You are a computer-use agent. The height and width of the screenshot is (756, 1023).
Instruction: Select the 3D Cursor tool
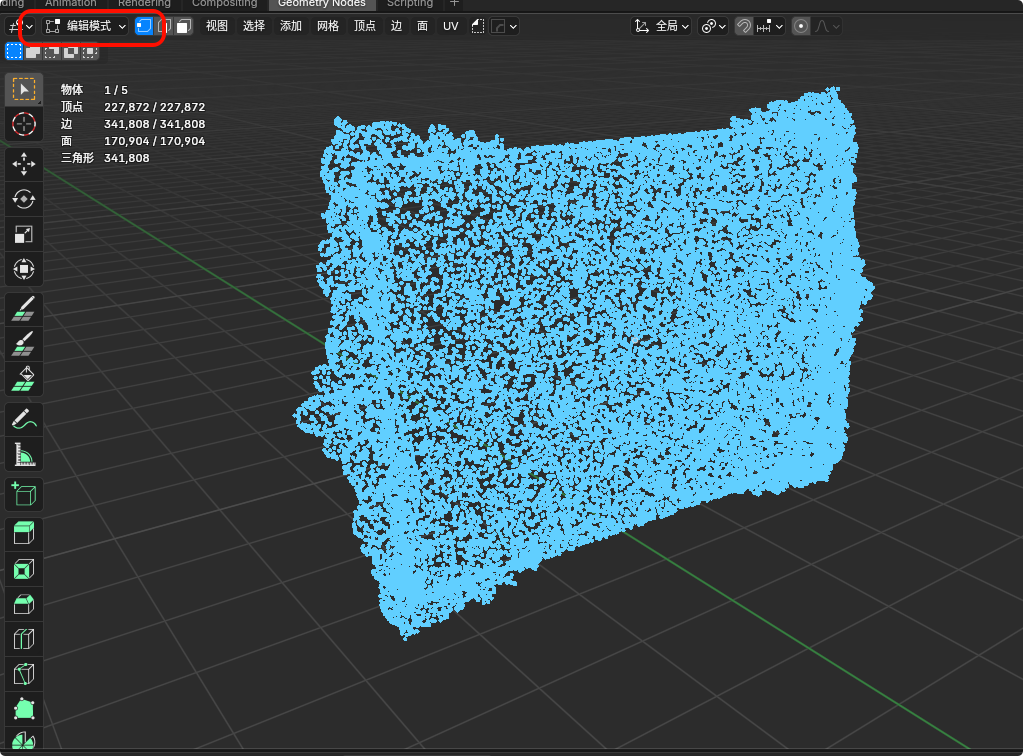coord(23,125)
